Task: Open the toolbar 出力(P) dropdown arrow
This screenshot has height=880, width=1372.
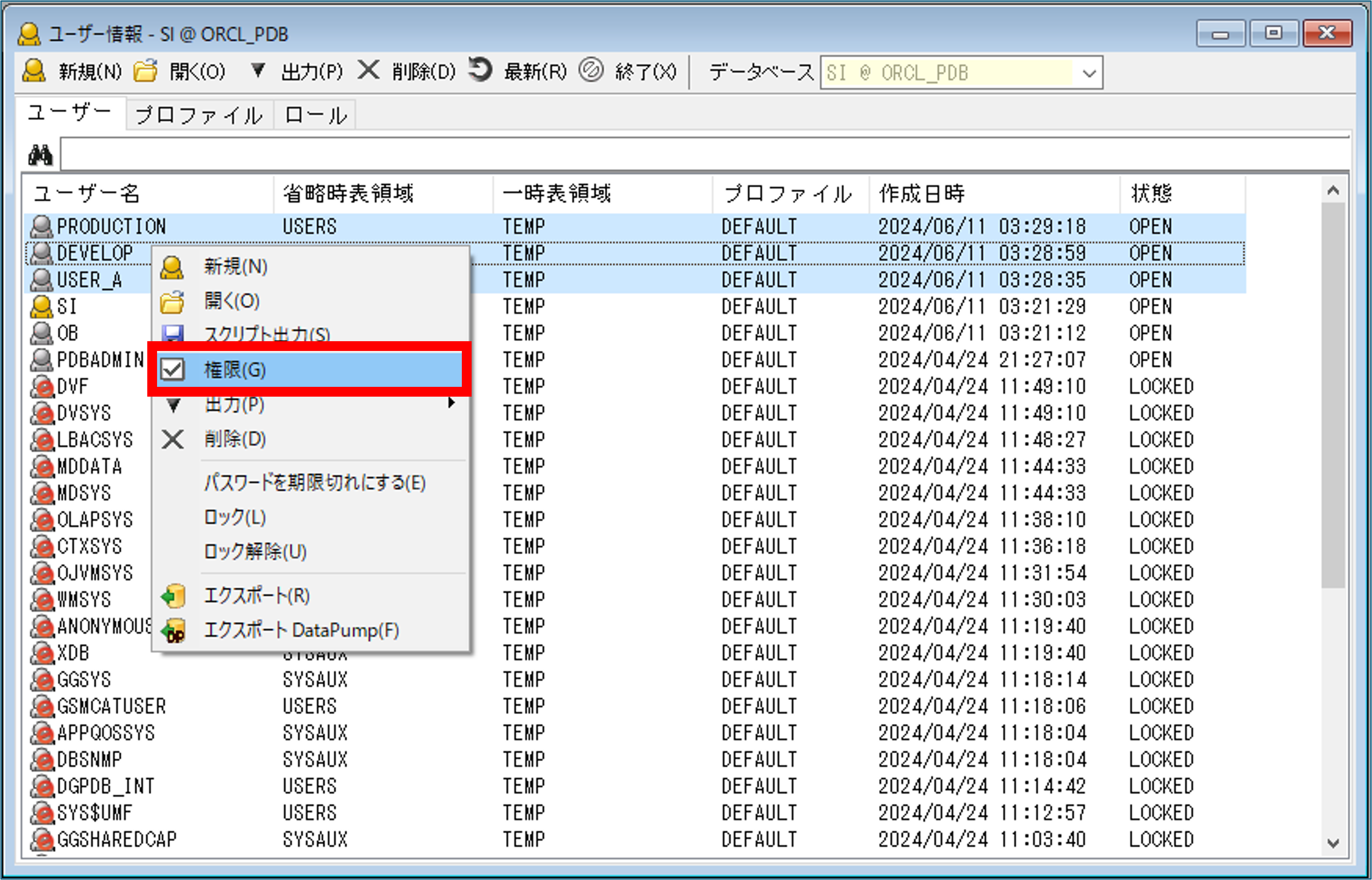Action: [x=258, y=71]
